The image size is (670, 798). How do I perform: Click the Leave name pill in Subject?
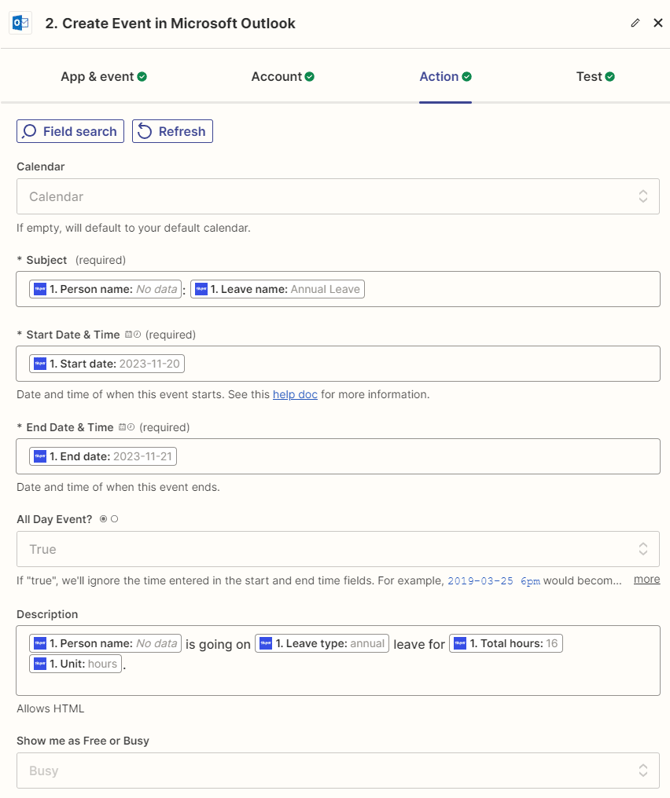tap(277, 289)
